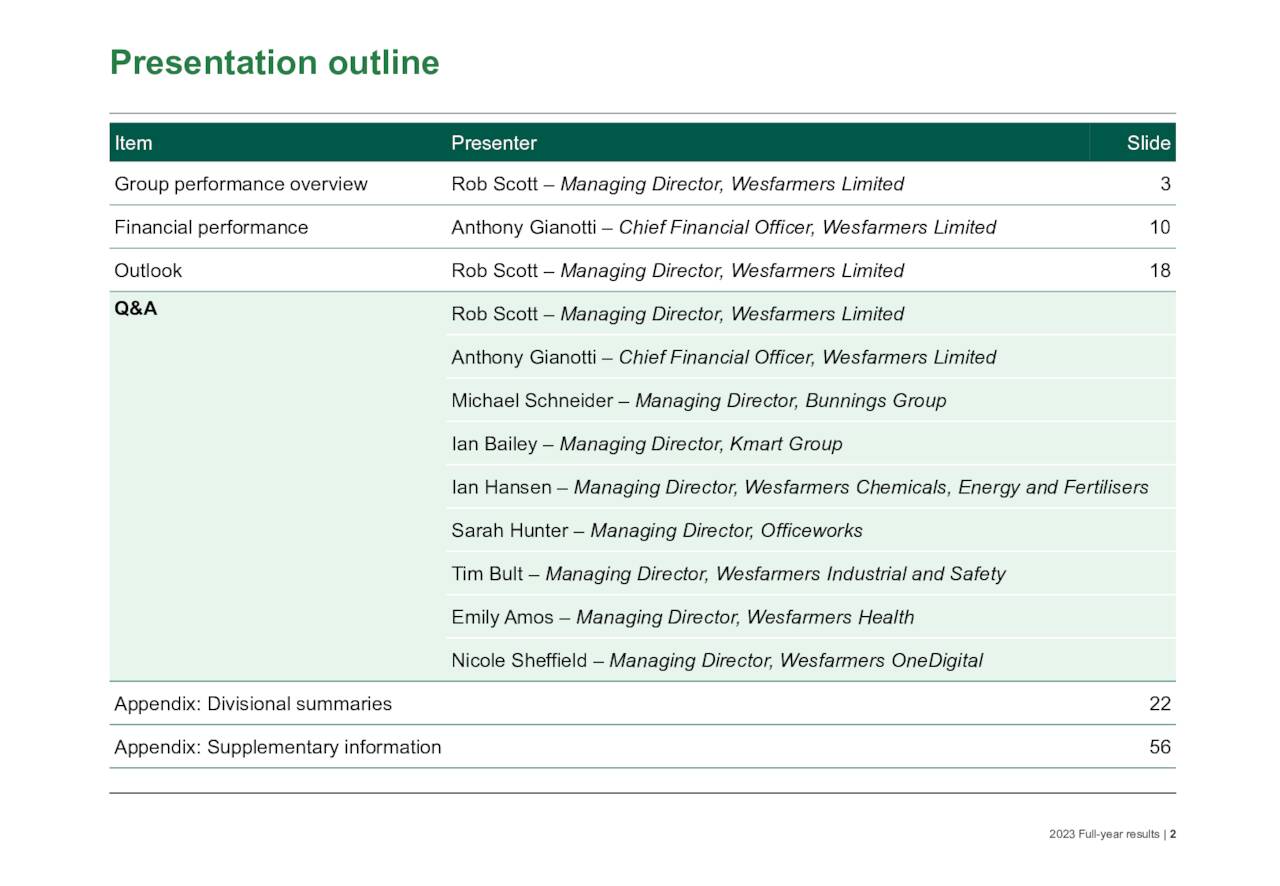Click slide number 22 for Divisional summaries
Screen dimensions: 1280x886
pyautogui.click(x=1160, y=703)
